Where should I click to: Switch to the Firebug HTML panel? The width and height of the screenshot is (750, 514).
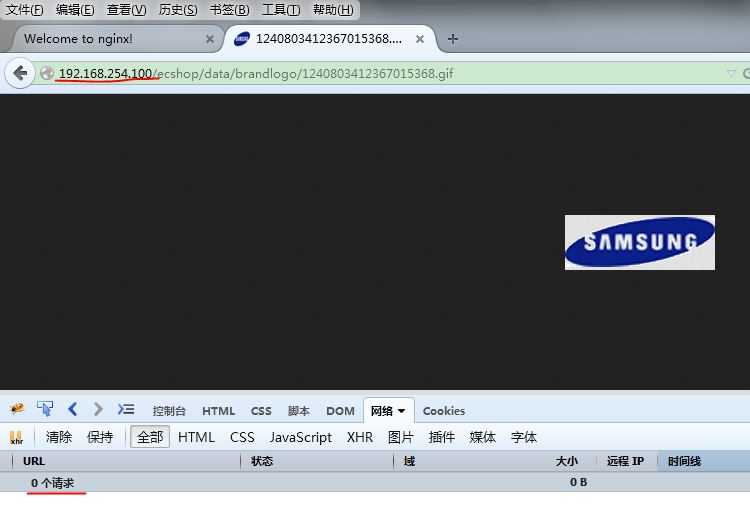tap(218, 411)
